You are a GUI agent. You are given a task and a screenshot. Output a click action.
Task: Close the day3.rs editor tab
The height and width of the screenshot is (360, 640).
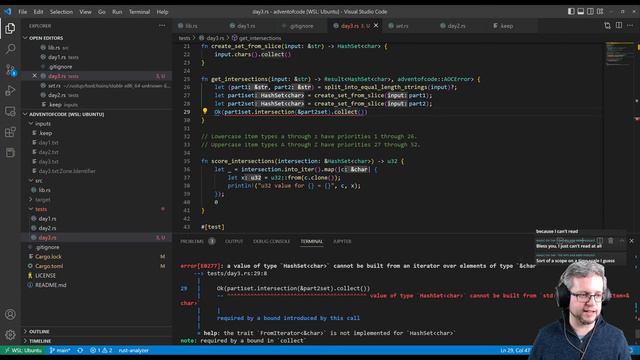coord(376,25)
